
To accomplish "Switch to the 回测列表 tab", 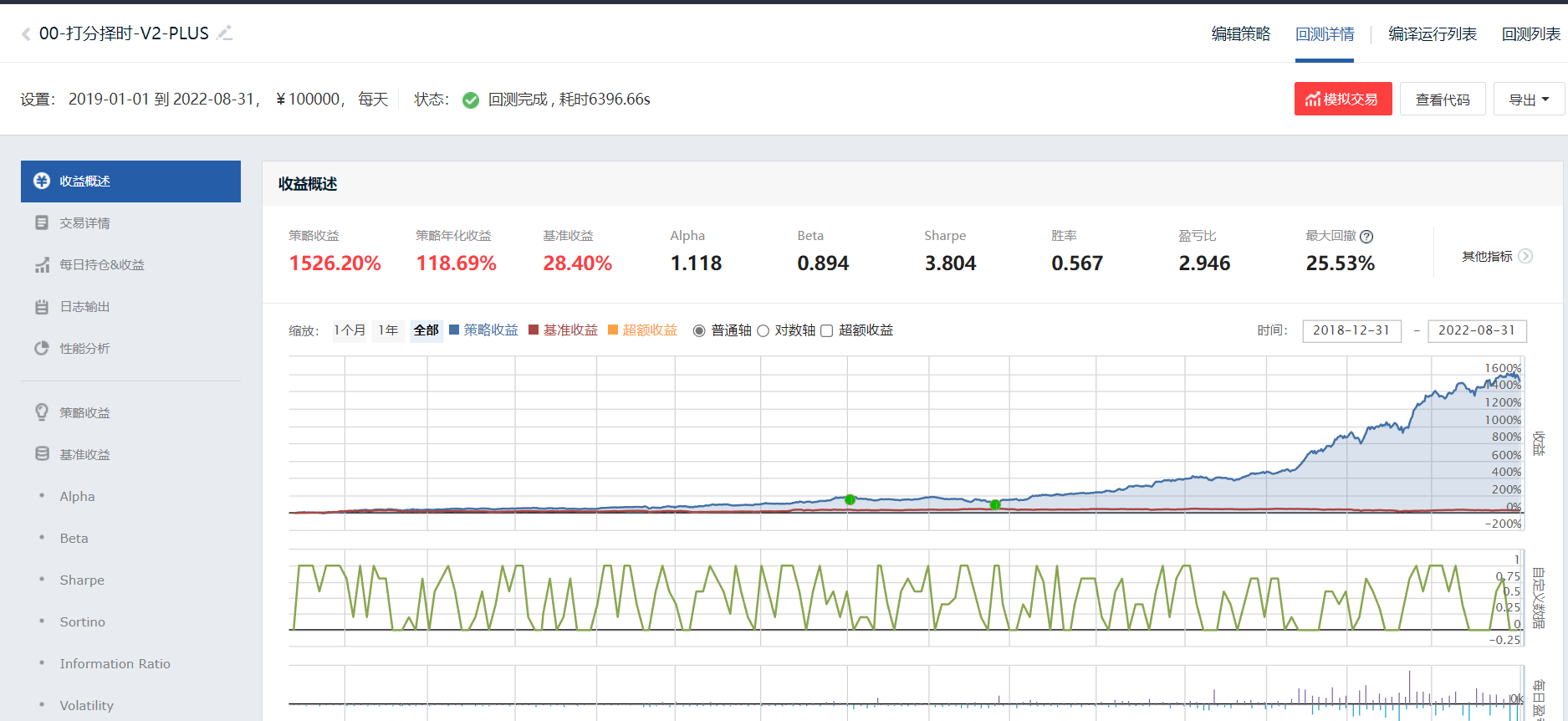I will (1530, 34).
